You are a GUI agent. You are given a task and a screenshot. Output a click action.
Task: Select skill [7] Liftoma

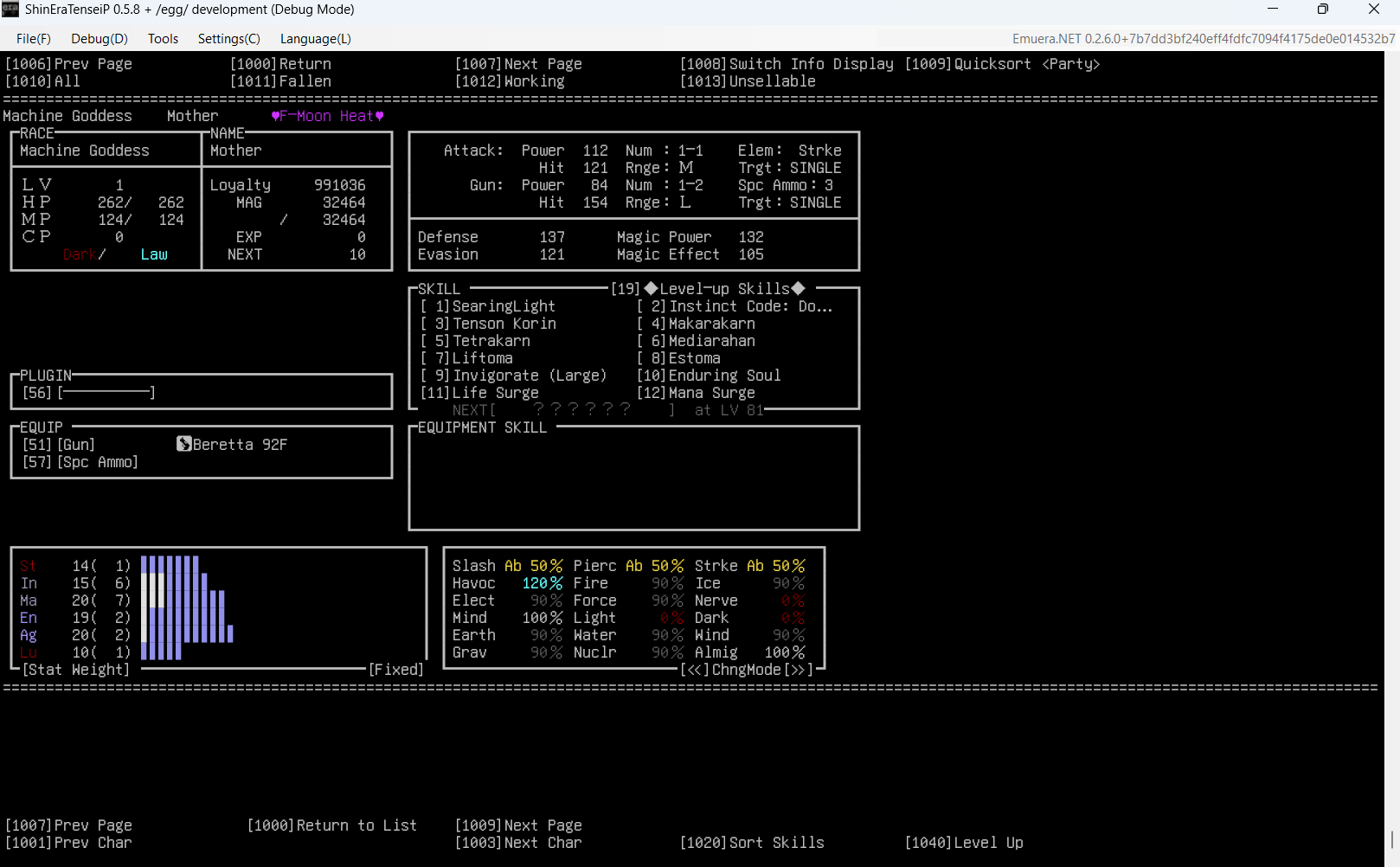coord(466,358)
